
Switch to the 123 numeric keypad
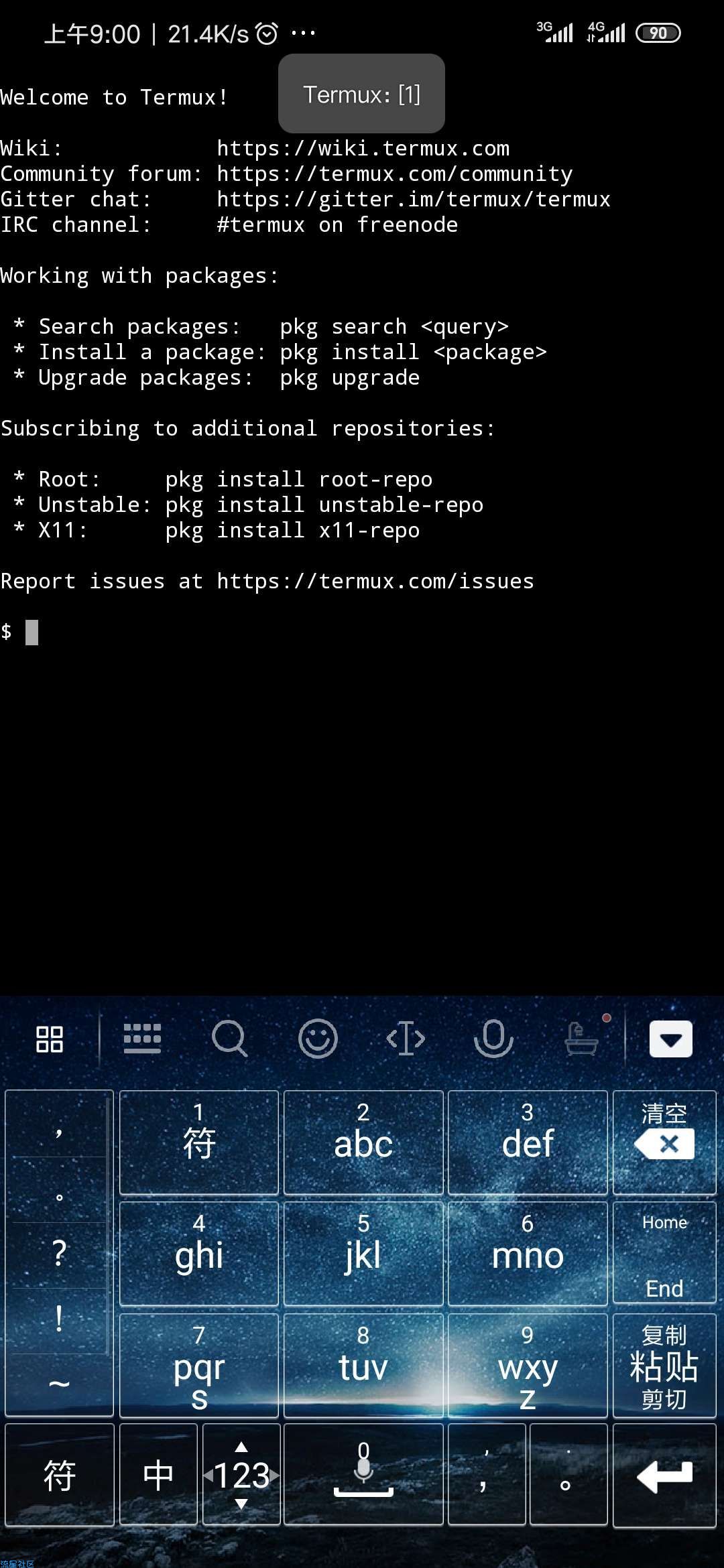[x=241, y=1475]
